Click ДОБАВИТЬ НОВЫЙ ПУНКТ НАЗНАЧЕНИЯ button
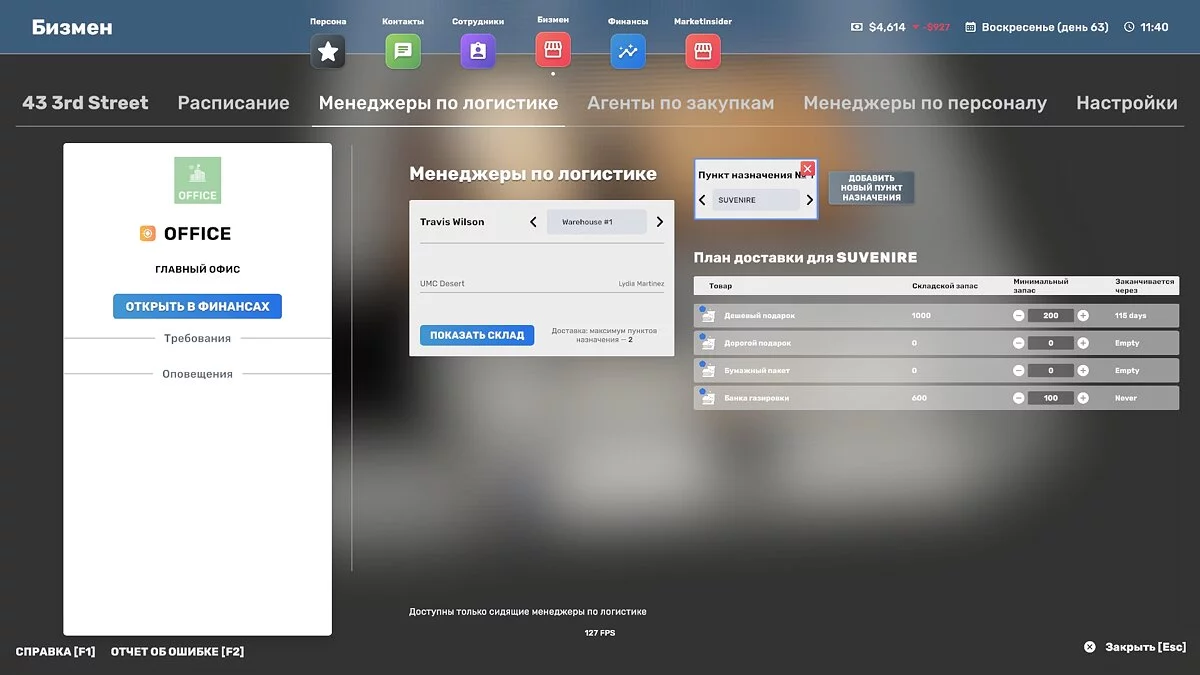This screenshot has height=675, width=1200. pos(871,188)
